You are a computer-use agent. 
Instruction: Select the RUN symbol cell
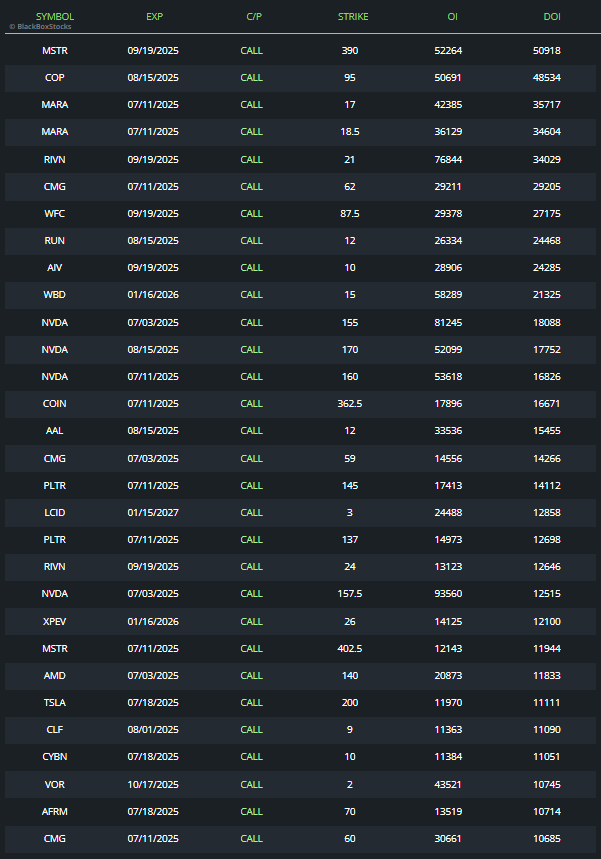tap(55, 240)
